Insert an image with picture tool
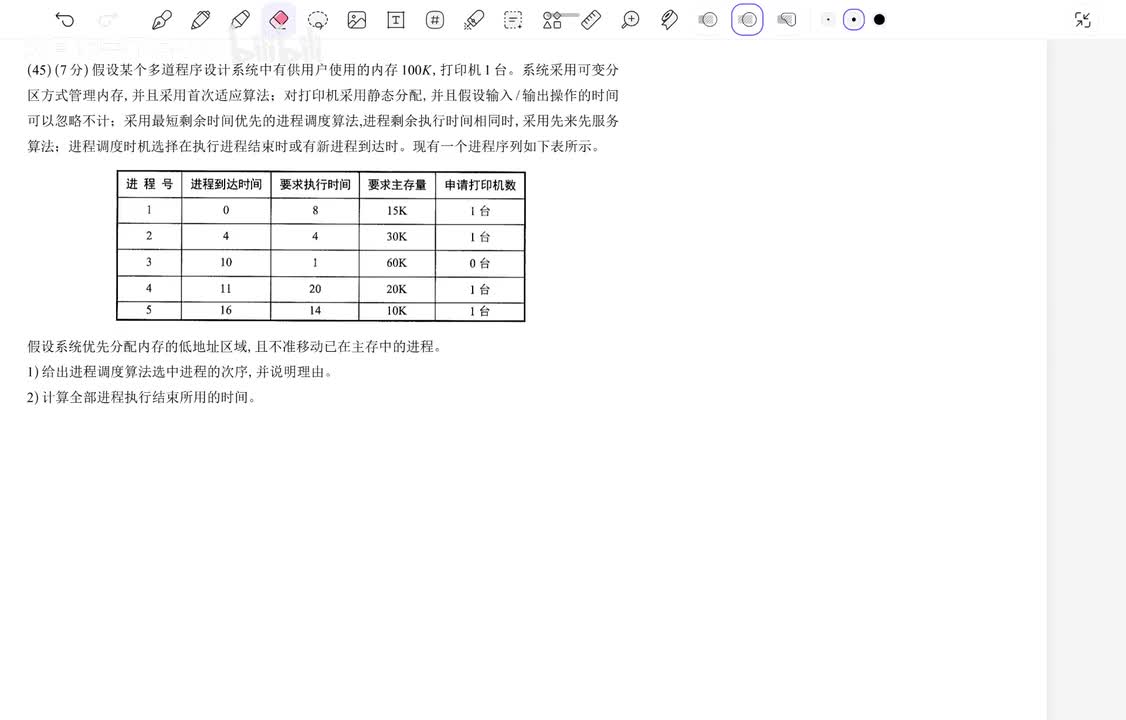The height and width of the screenshot is (720, 1126). 356,20
